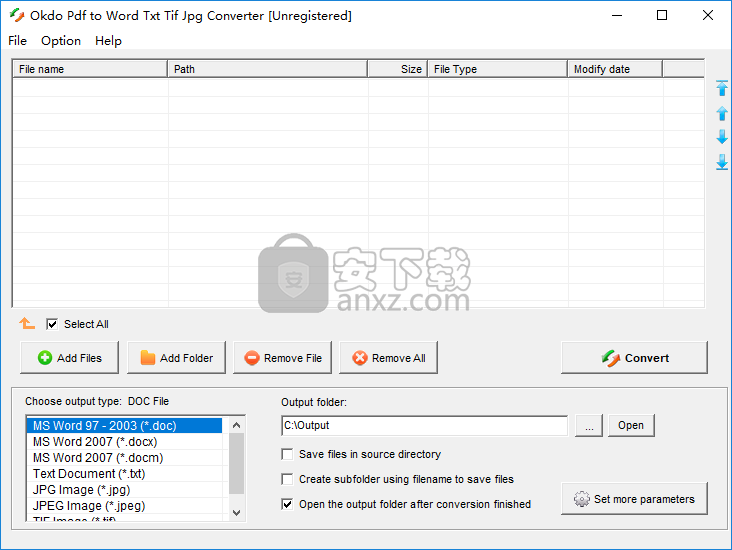The height and width of the screenshot is (550, 732).
Task: Click the move to top arrow icon
Action: point(722,89)
